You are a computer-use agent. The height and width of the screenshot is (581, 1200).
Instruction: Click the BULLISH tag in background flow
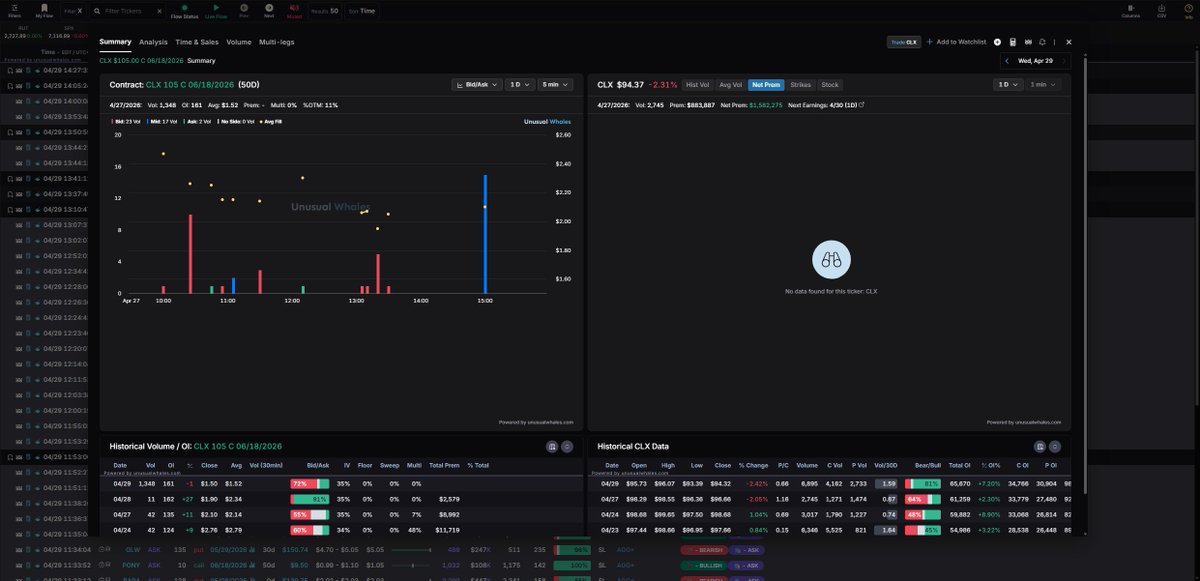point(704,565)
